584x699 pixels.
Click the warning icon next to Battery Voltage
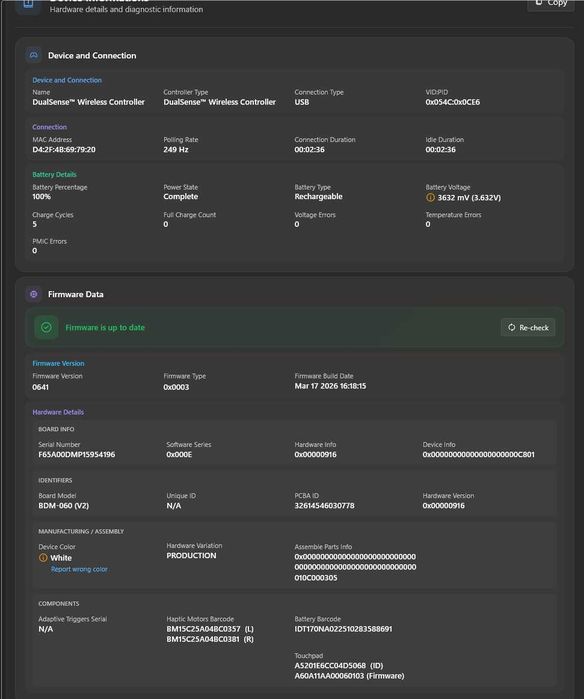(x=430, y=197)
